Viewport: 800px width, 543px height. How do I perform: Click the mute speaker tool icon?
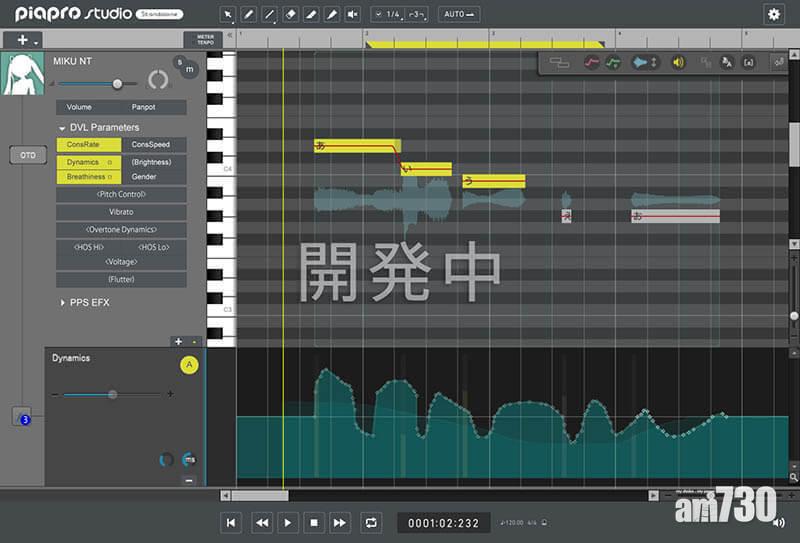point(352,14)
